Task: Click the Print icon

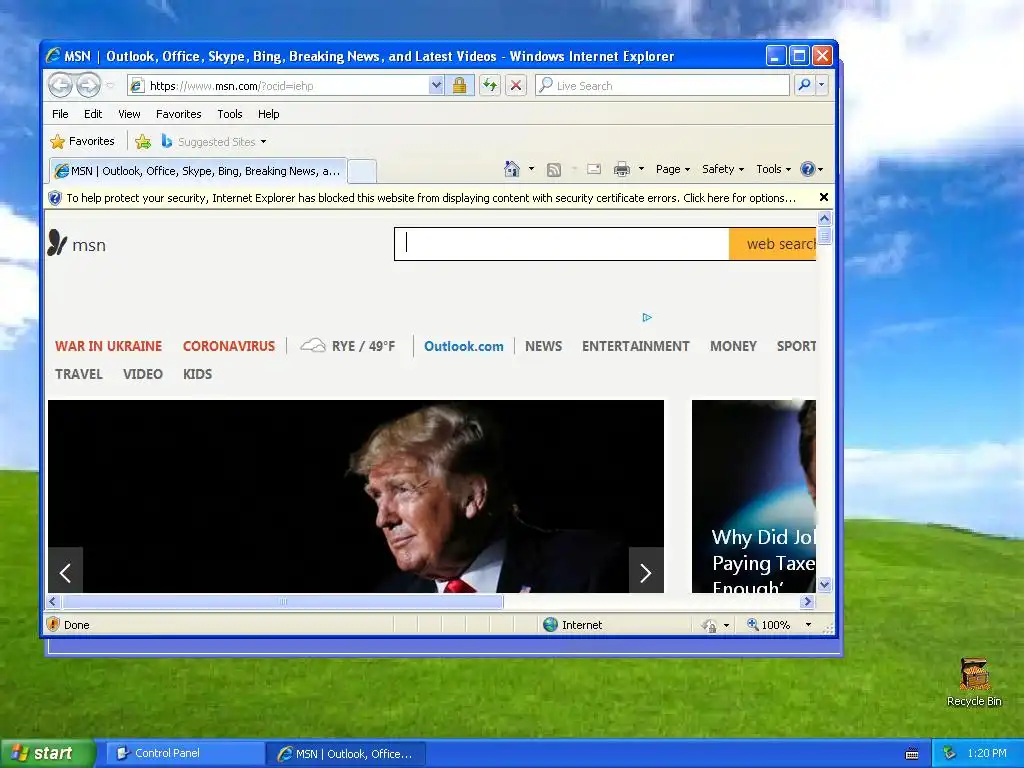Action: [622, 169]
